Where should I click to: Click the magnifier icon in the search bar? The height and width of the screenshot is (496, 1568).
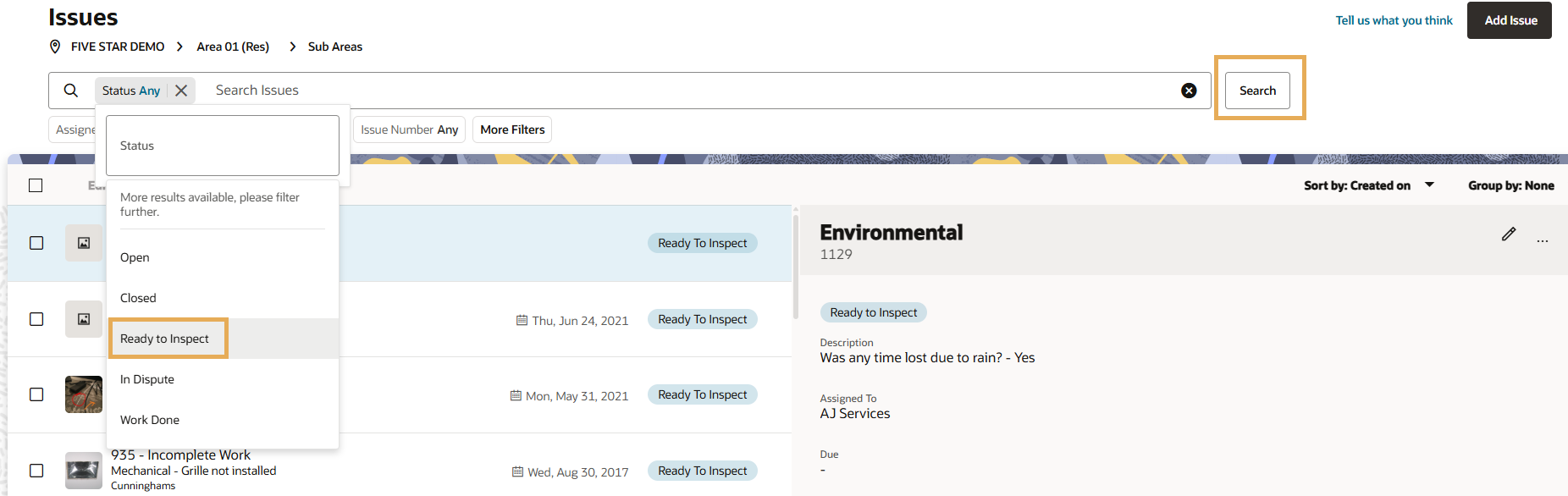tap(71, 91)
